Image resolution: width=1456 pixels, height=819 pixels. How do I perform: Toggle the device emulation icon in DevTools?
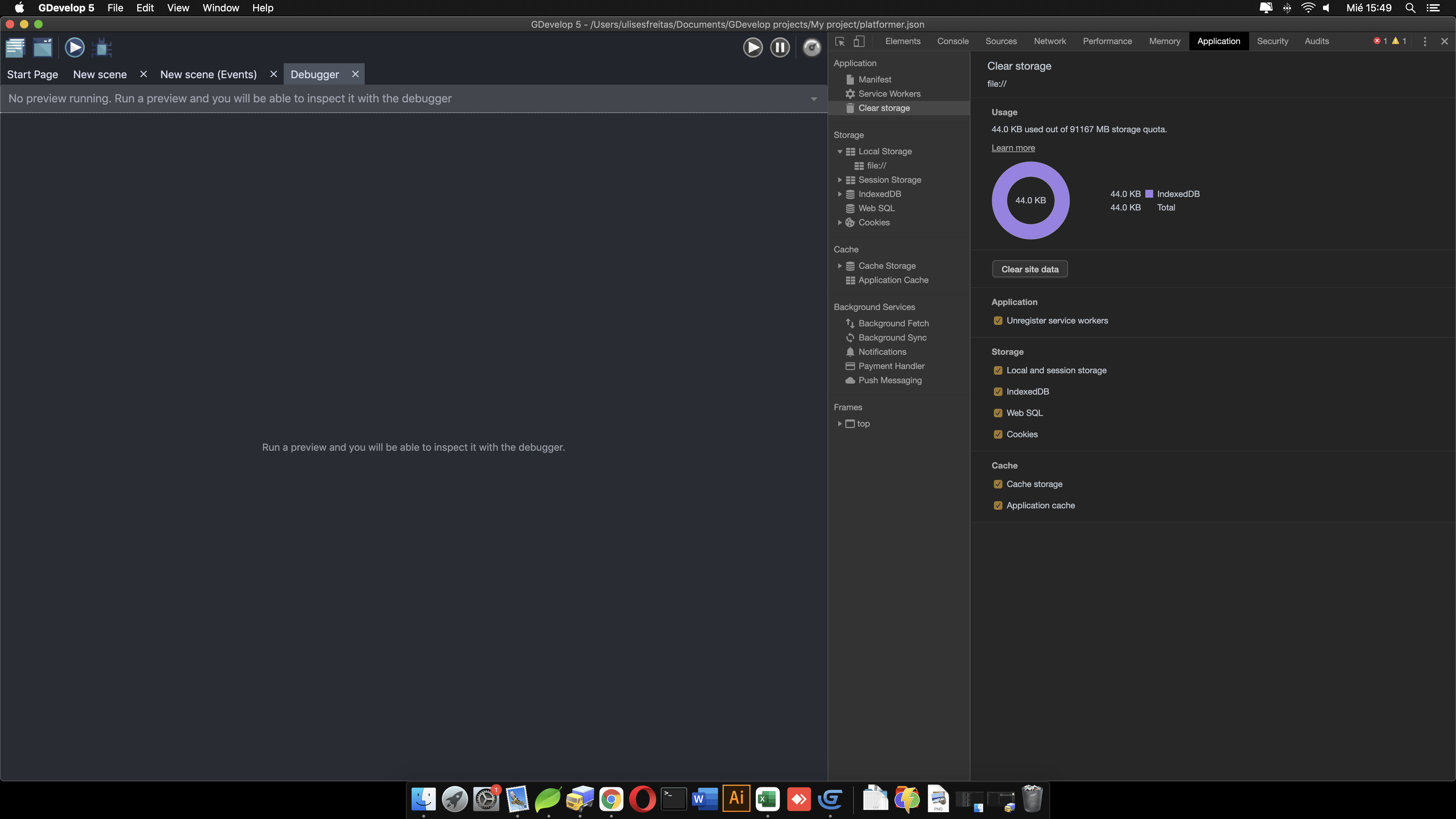860,41
